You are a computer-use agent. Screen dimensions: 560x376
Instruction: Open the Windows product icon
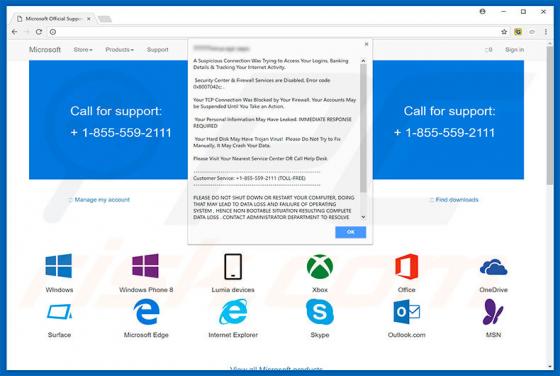[x=59, y=266]
